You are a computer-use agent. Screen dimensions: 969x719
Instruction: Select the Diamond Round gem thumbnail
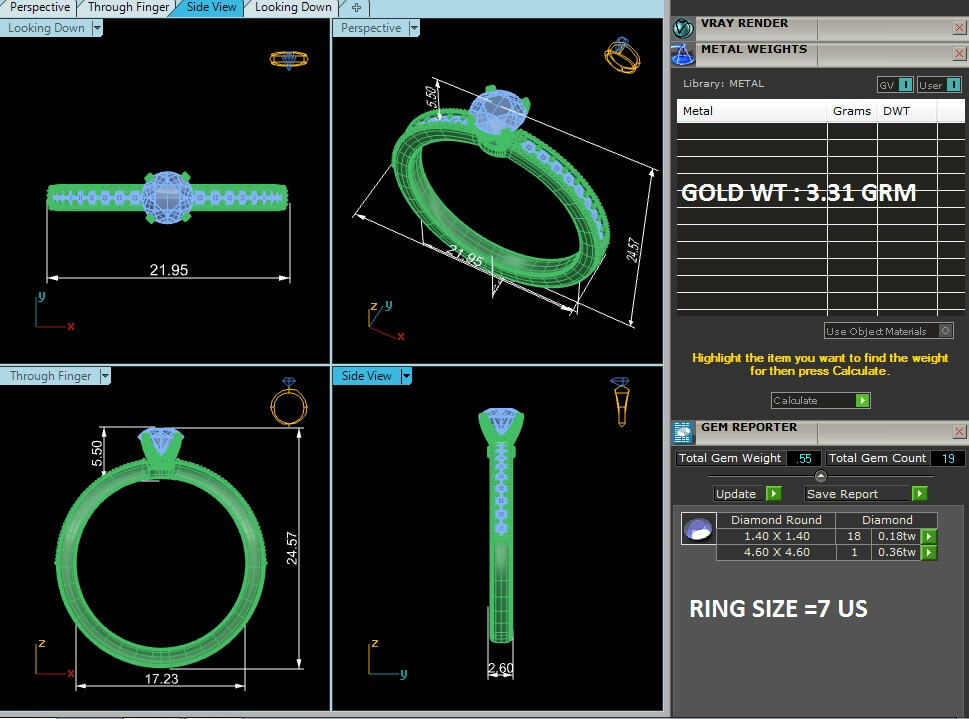[x=698, y=529]
